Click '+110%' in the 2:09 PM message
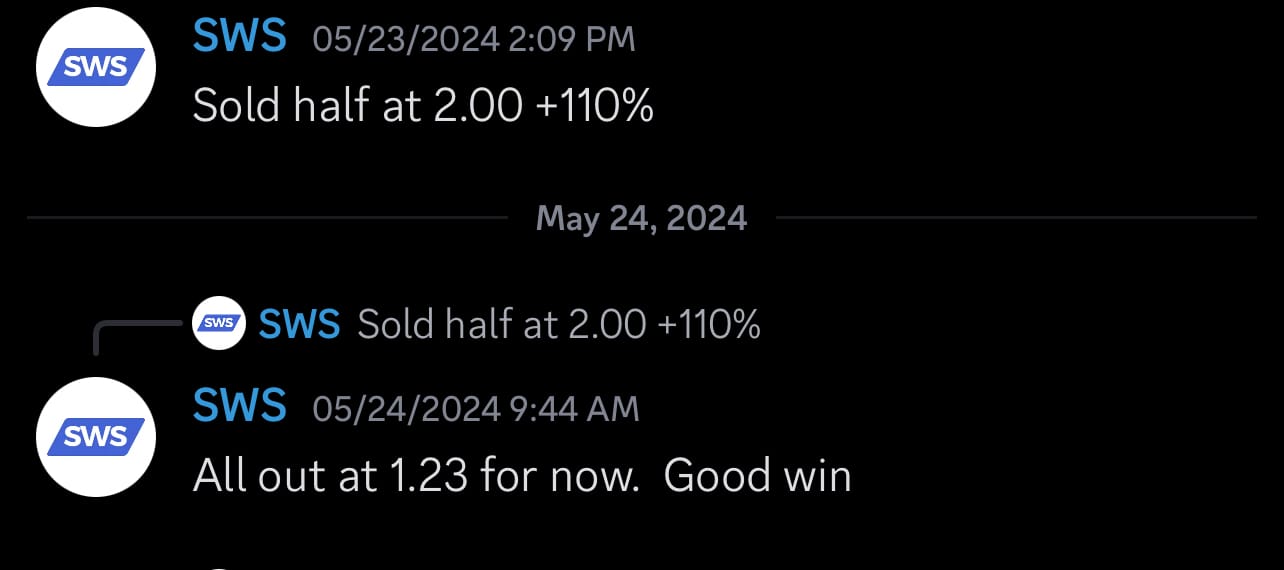 (x=595, y=105)
